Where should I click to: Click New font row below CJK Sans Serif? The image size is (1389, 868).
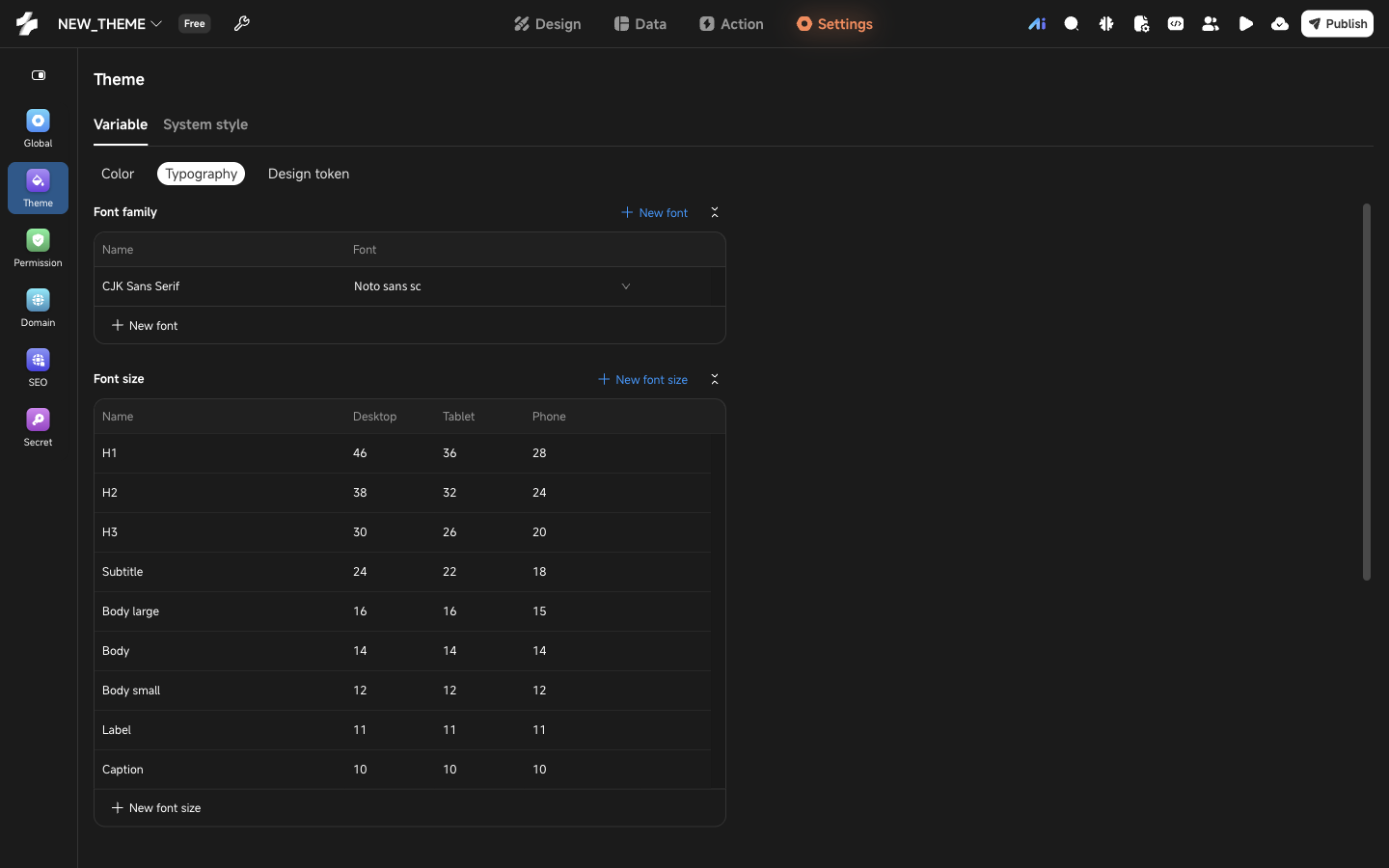(409, 325)
